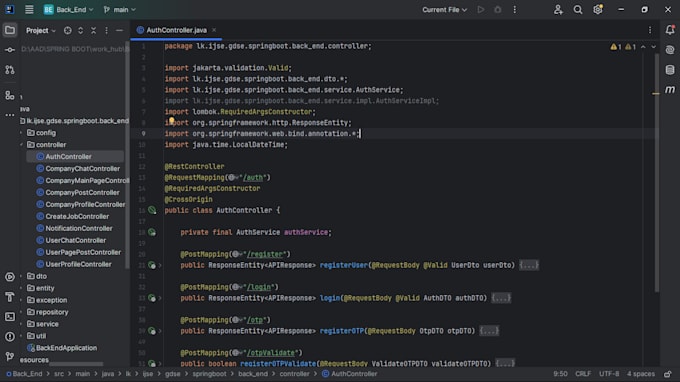Run the current file
Screen dimensions: 680x382
click(x=481, y=10)
